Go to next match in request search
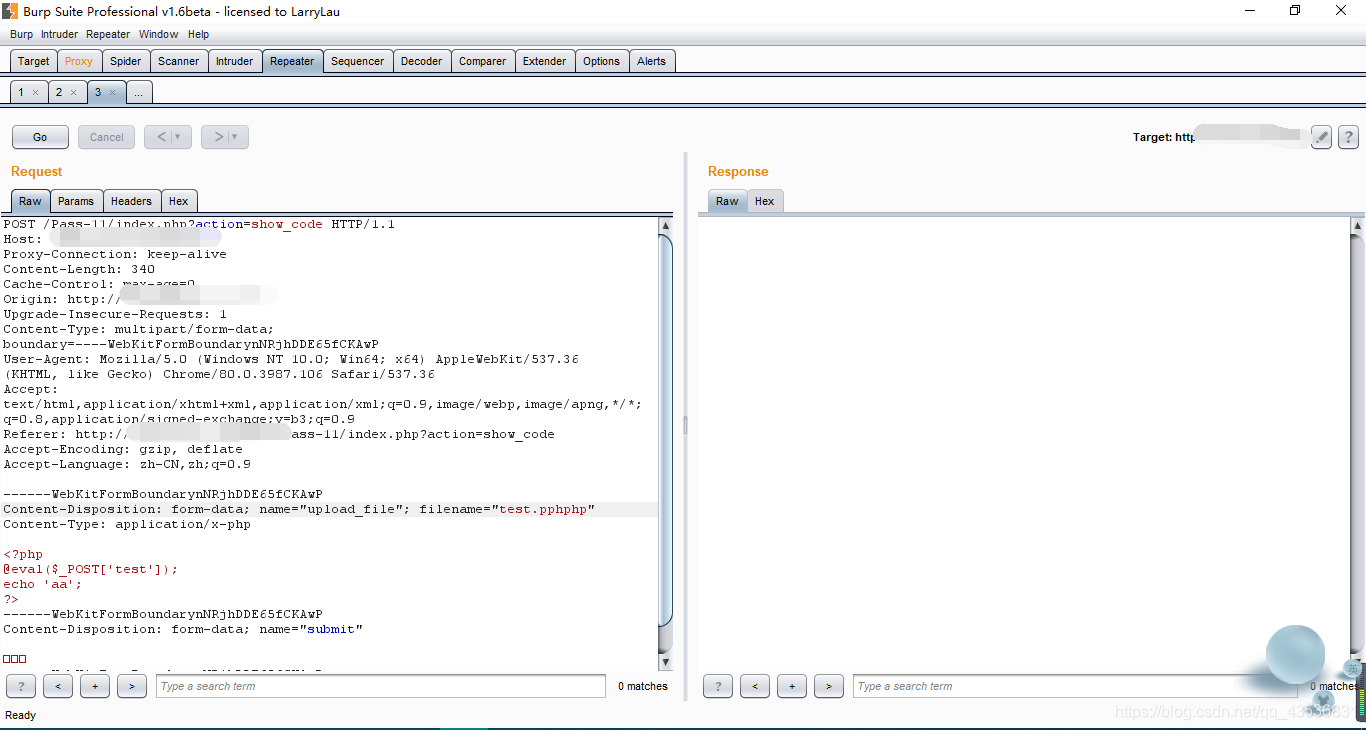Screen dimensions: 1366x730 point(132,686)
